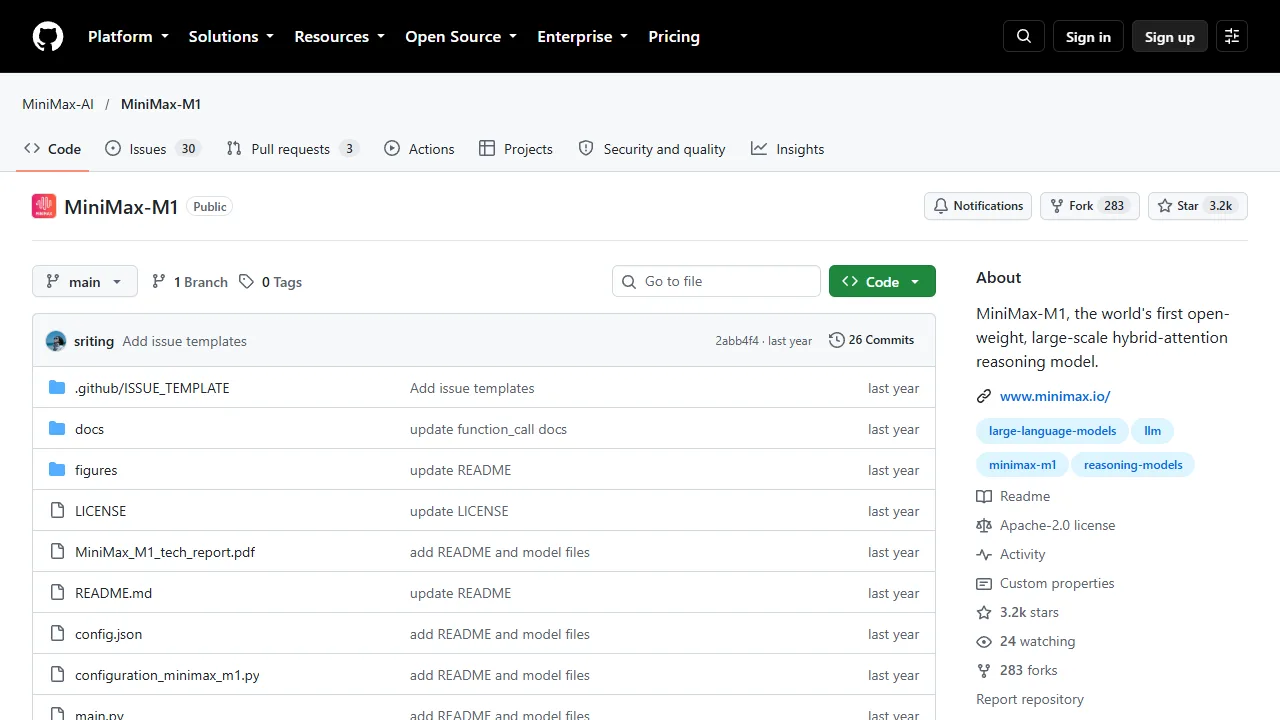The image size is (1280, 720).
Task: Star the MiniMax-M1 repository
Action: click(x=1198, y=206)
